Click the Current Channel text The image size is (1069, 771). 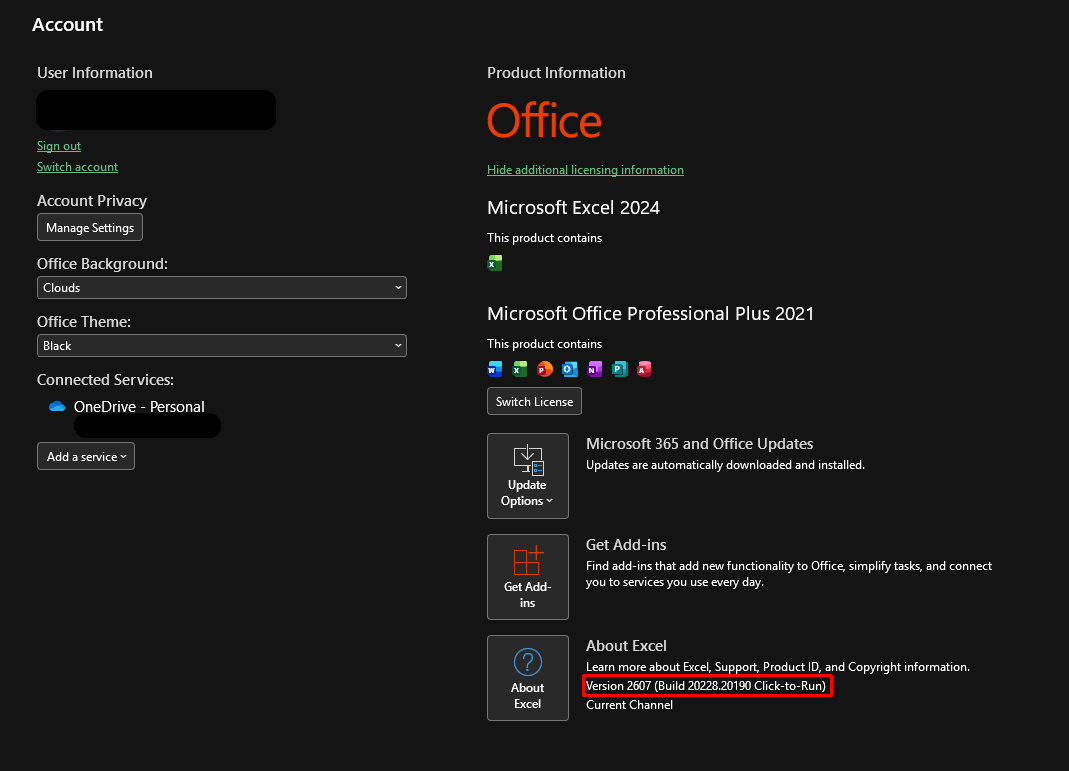click(x=629, y=705)
